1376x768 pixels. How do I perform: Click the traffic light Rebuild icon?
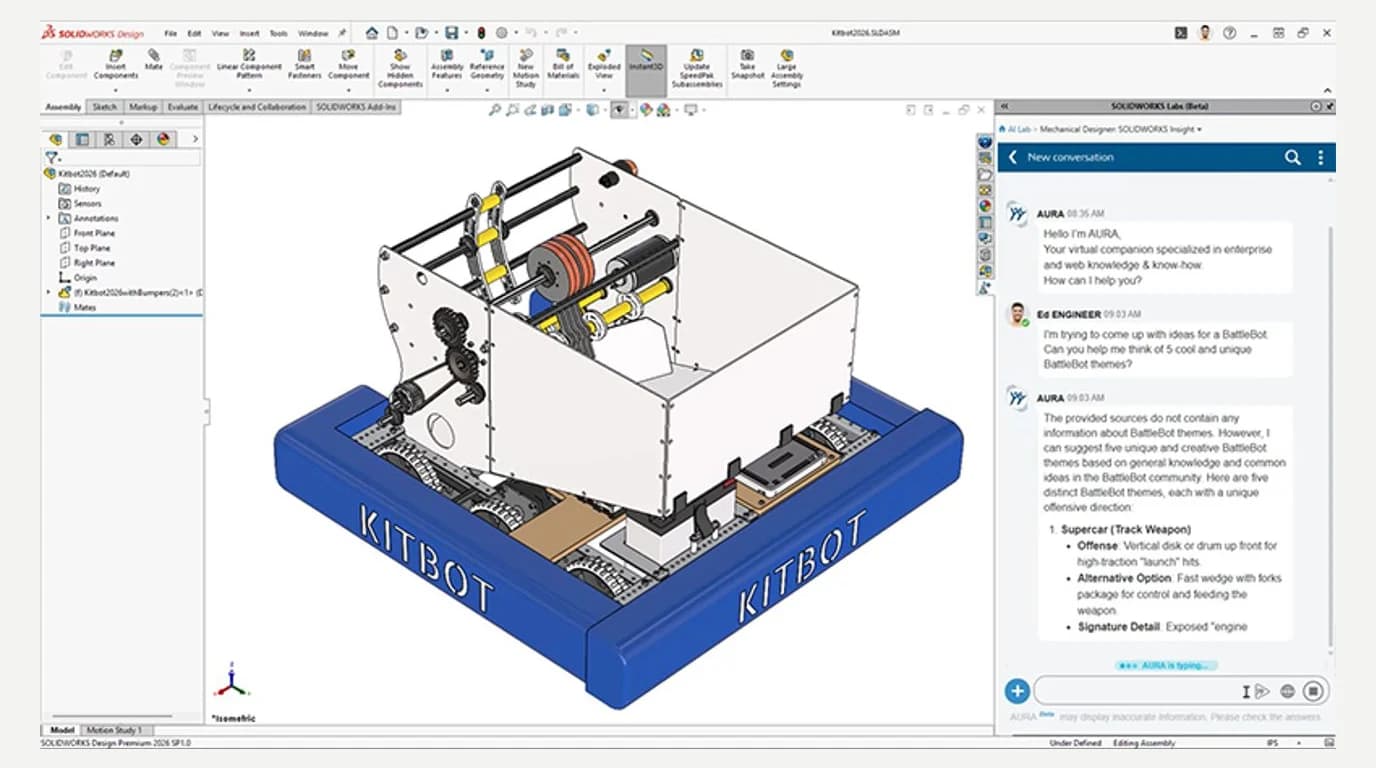(x=481, y=33)
